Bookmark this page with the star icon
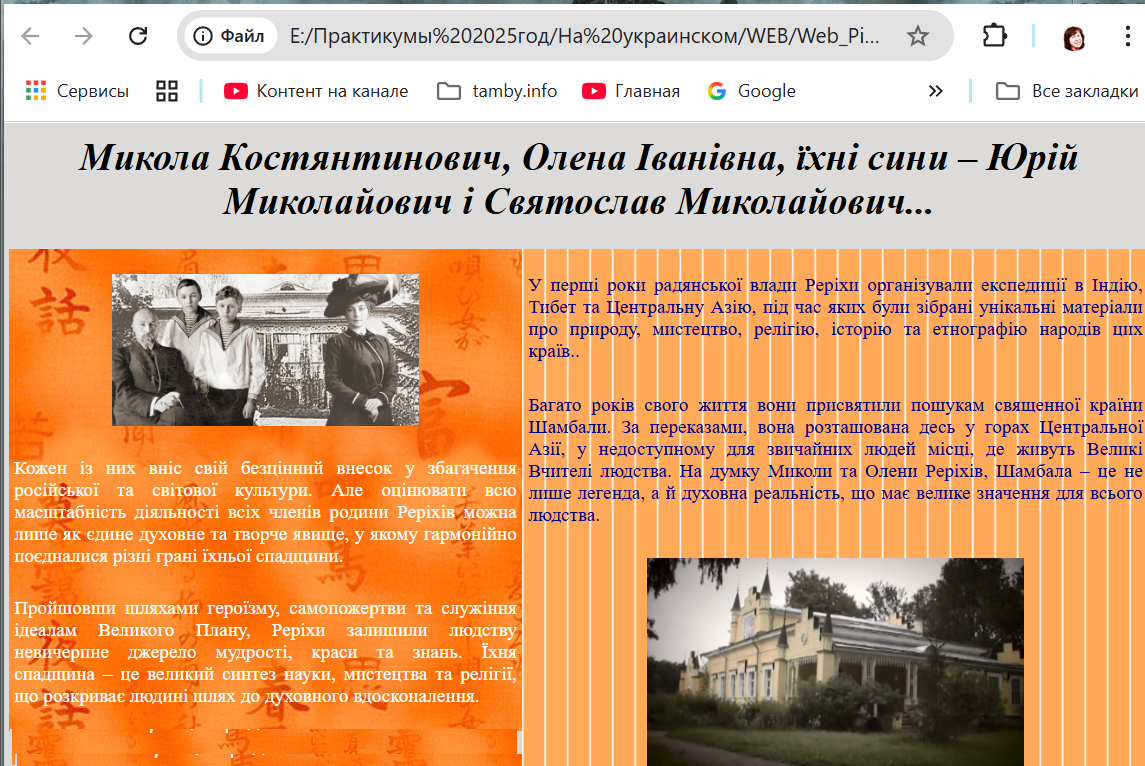 (x=917, y=37)
